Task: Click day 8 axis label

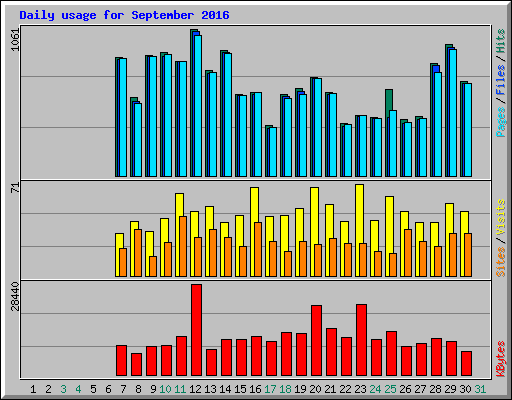Action: tap(138, 389)
